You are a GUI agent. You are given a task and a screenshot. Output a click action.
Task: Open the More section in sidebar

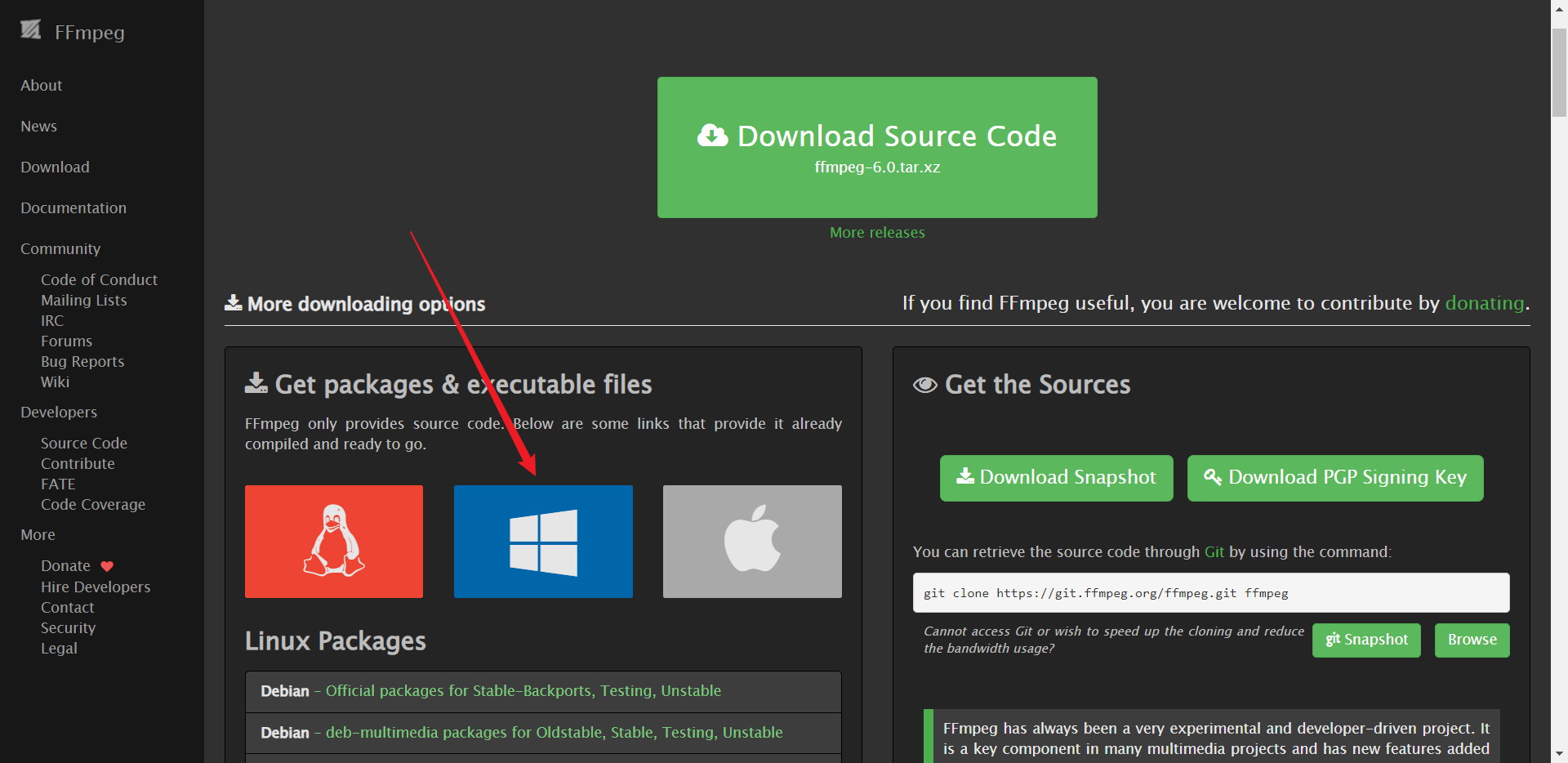[38, 535]
